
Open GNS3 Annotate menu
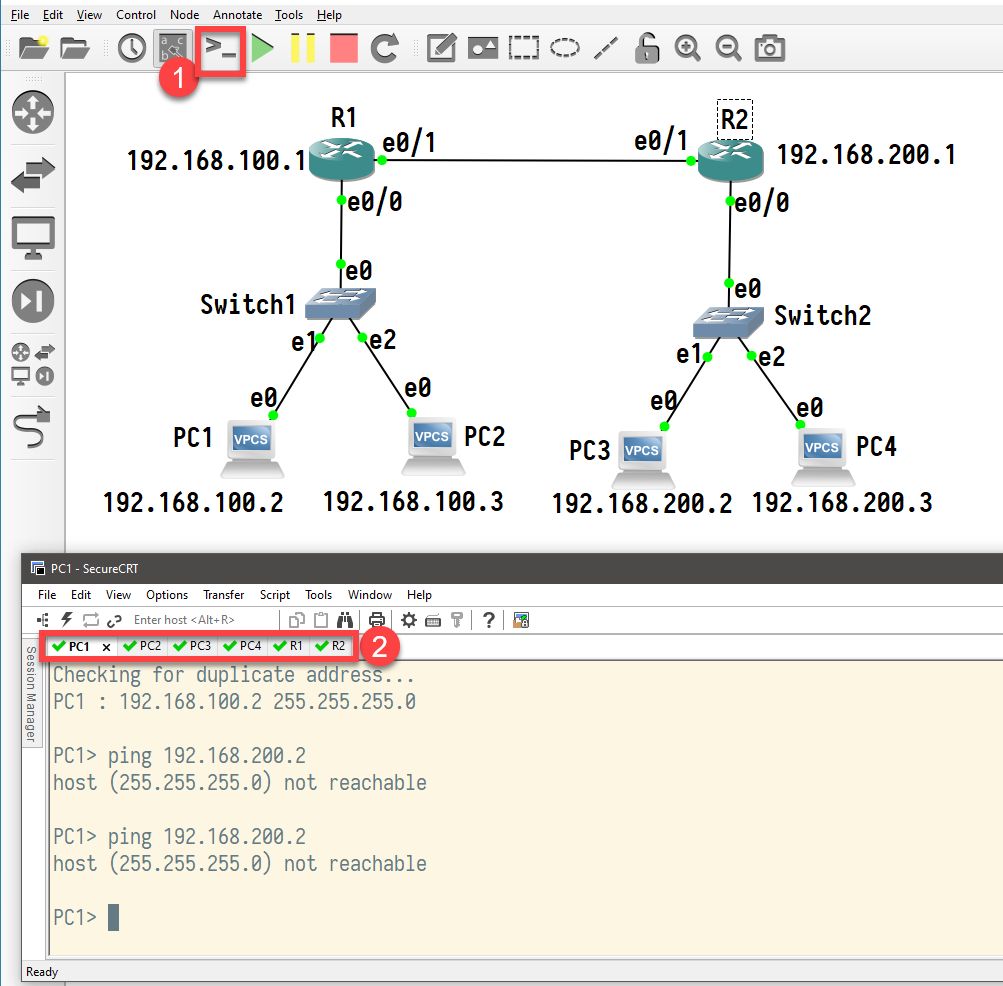[237, 15]
